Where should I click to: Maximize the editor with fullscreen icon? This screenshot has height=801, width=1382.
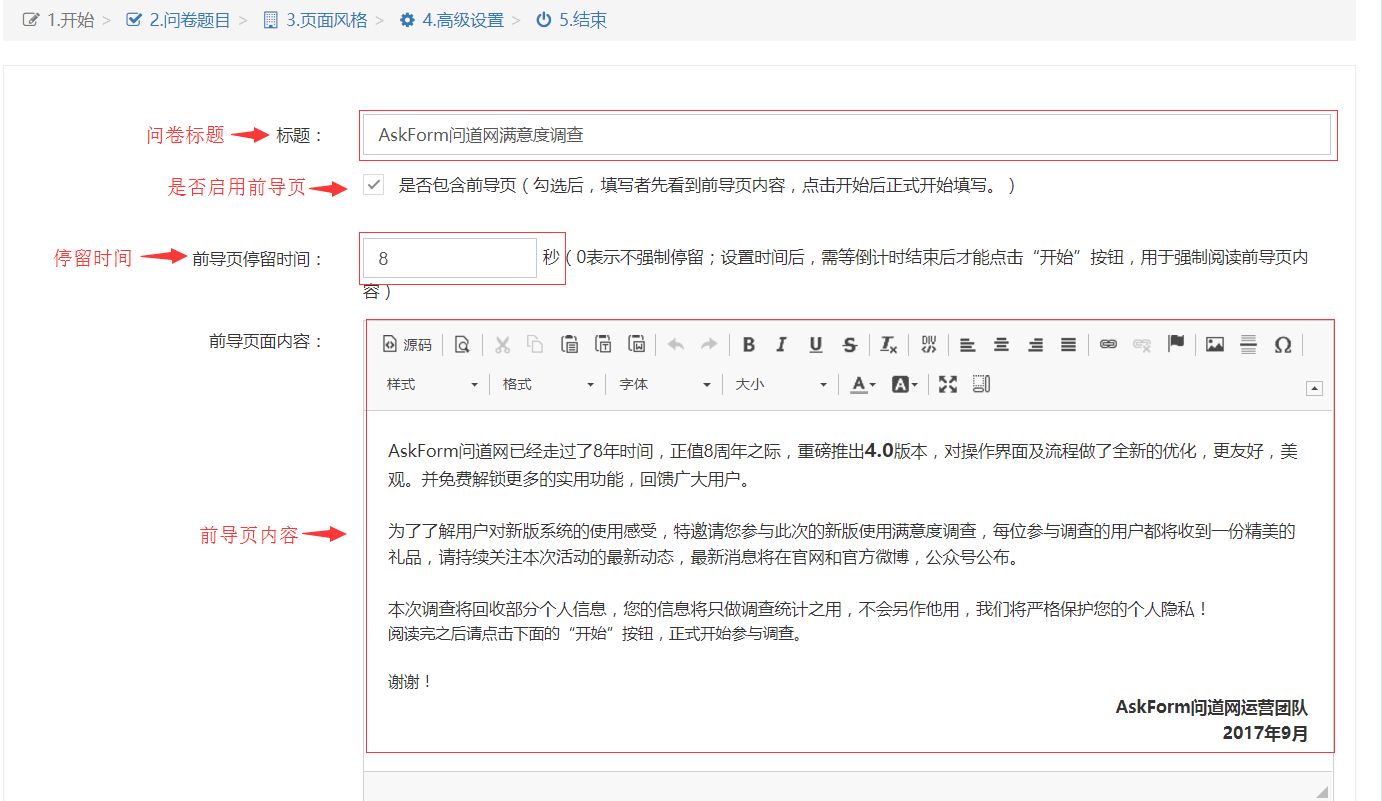coord(948,384)
